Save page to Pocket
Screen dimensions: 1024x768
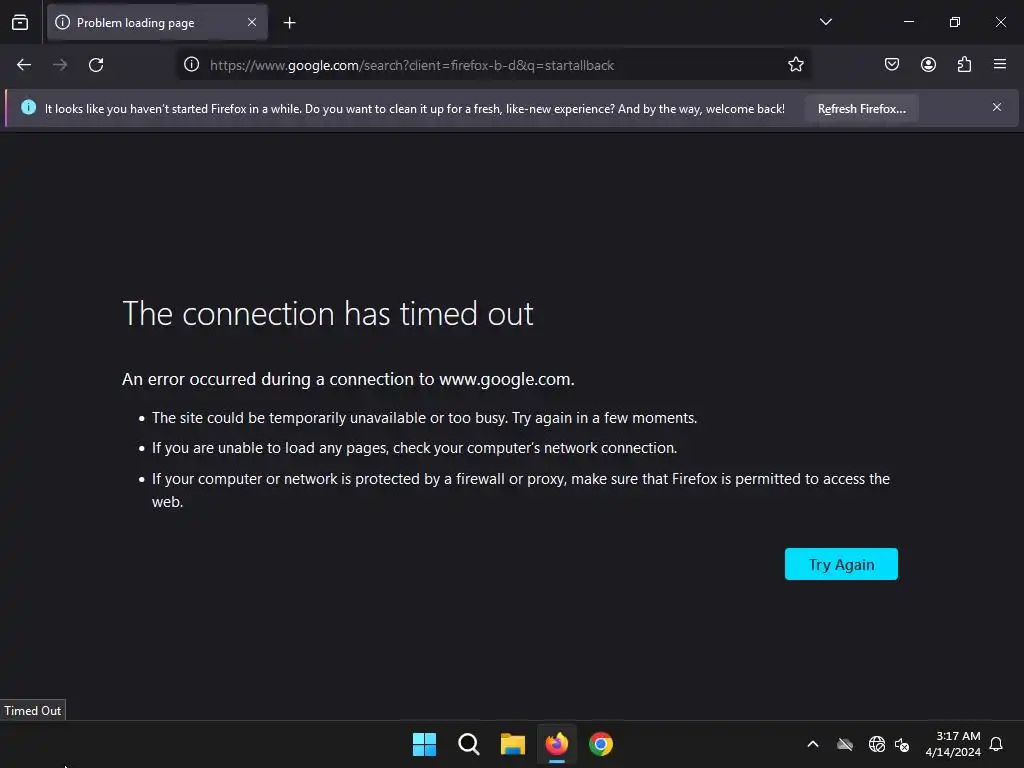click(x=891, y=65)
